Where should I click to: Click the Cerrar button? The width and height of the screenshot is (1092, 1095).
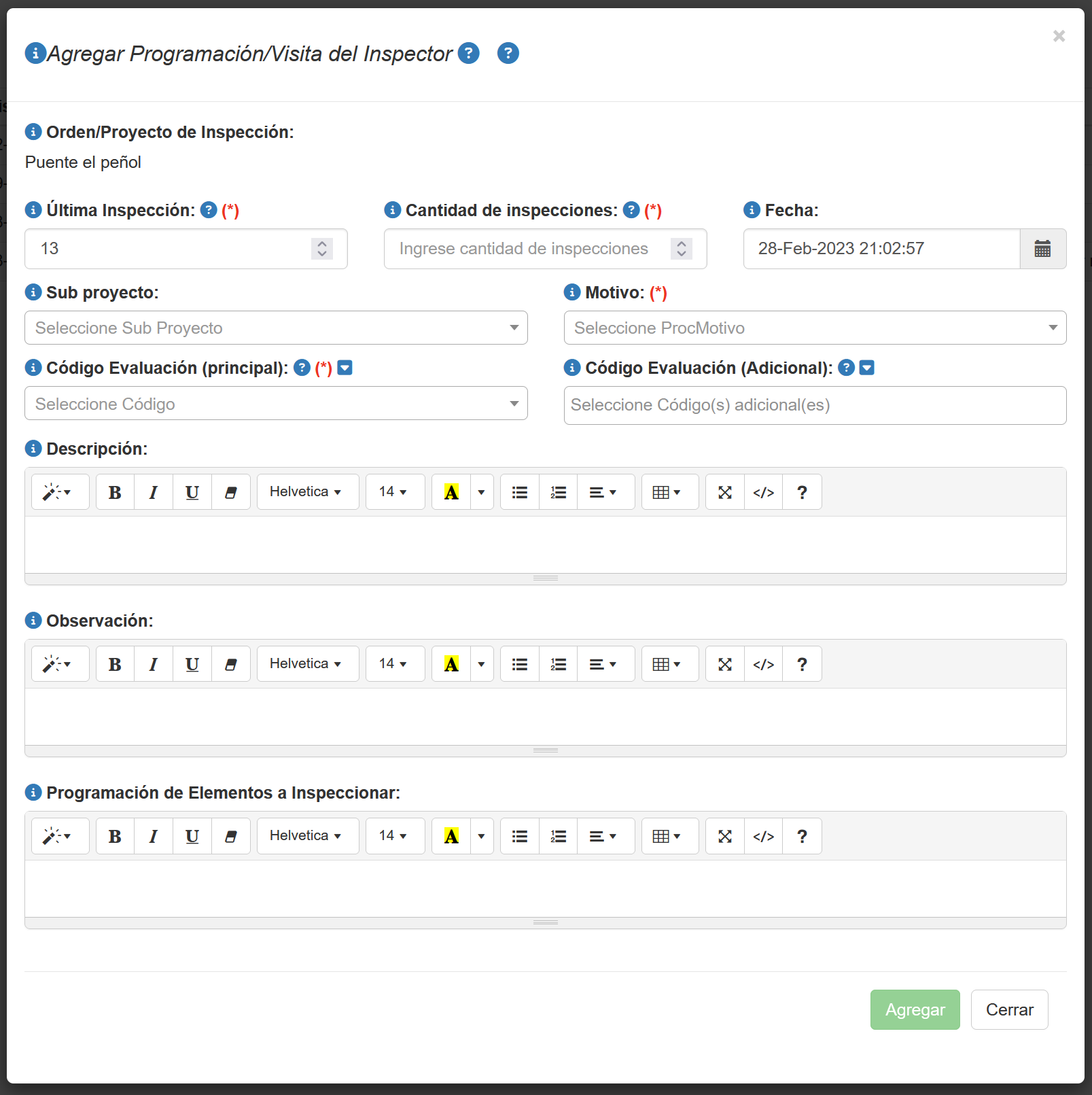tap(1009, 1009)
